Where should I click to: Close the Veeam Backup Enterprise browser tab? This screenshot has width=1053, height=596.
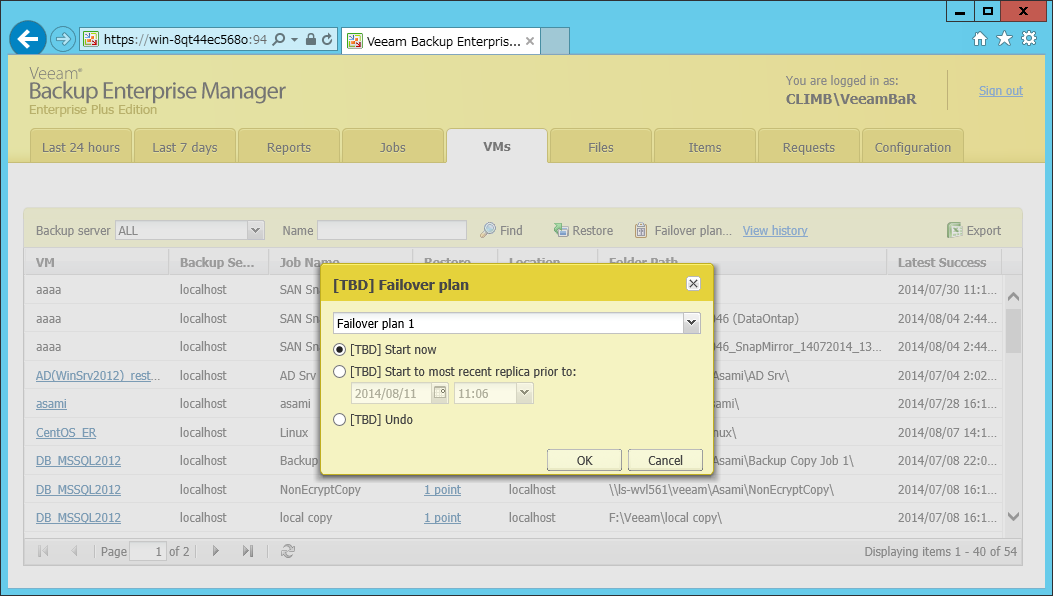pyautogui.click(x=530, y=41)
